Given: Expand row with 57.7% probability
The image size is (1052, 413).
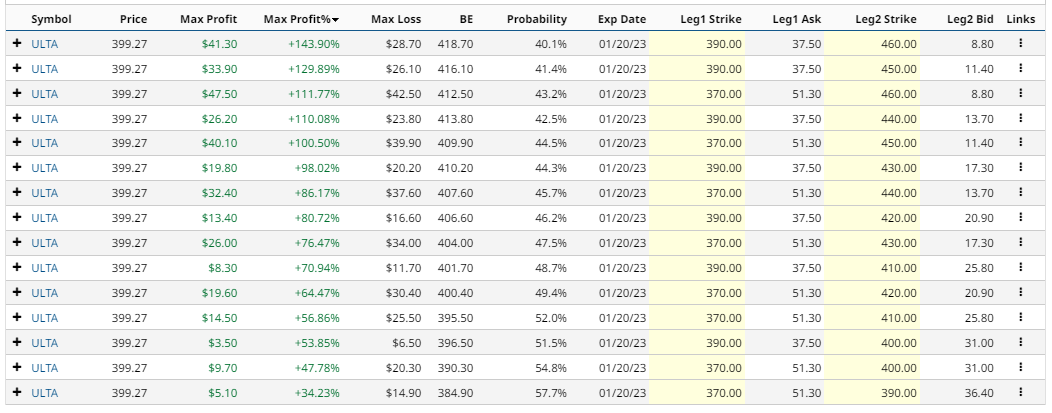Looking at the screenshot, I should (17, 392).
